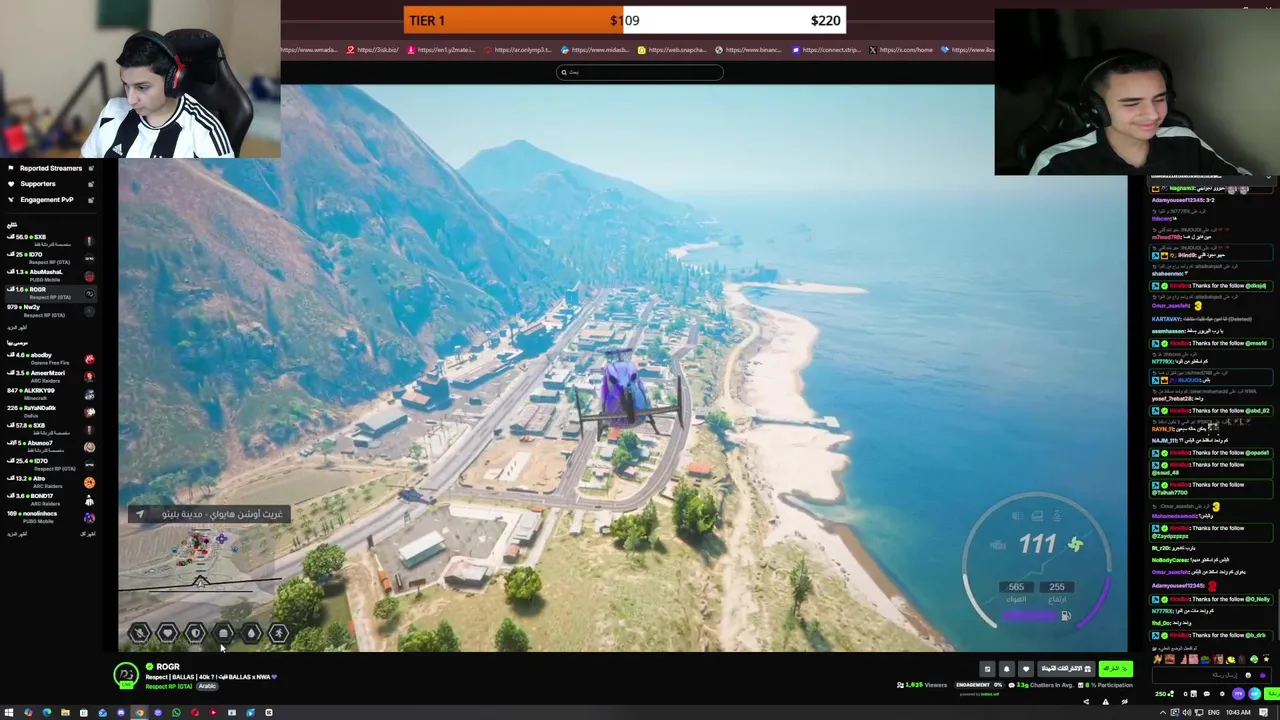Open the web.snapchat bookmark
Screen dimensions: 1280x720
click(672, 50)
